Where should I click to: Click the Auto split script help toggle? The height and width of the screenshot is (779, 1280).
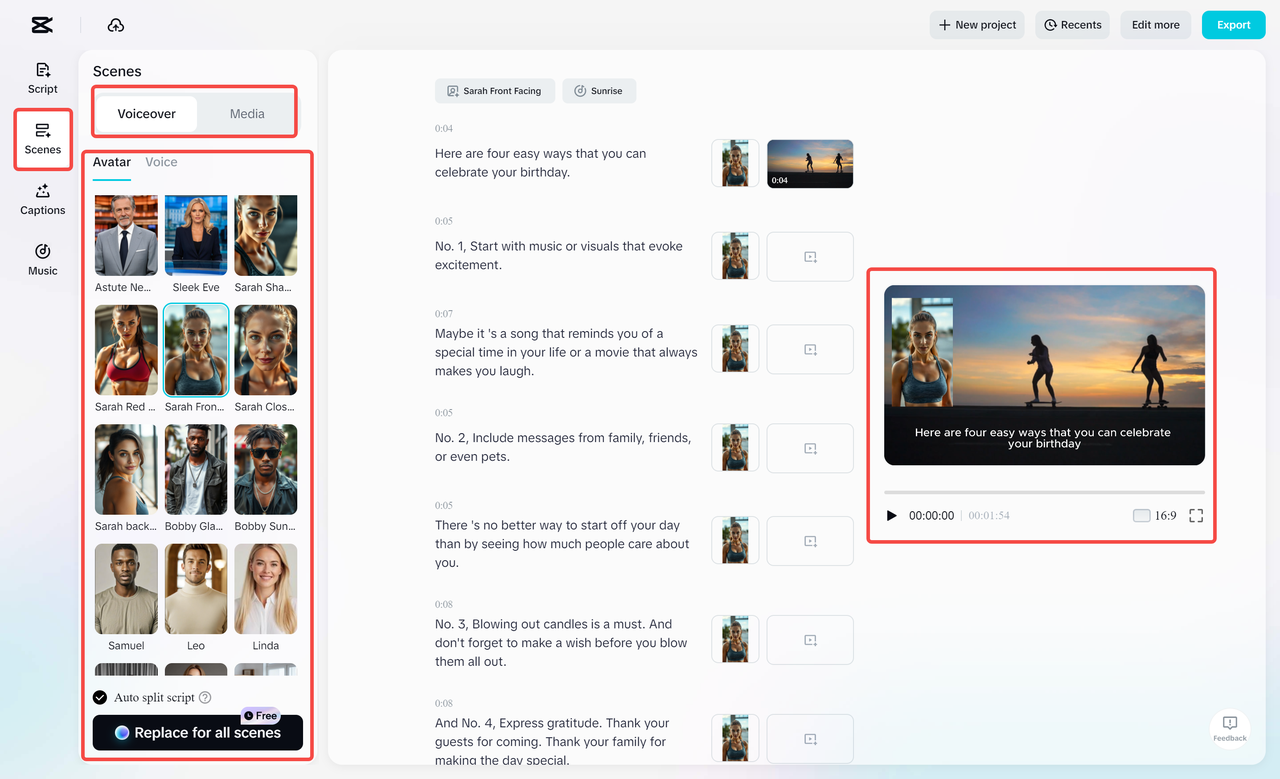[205, 697]
